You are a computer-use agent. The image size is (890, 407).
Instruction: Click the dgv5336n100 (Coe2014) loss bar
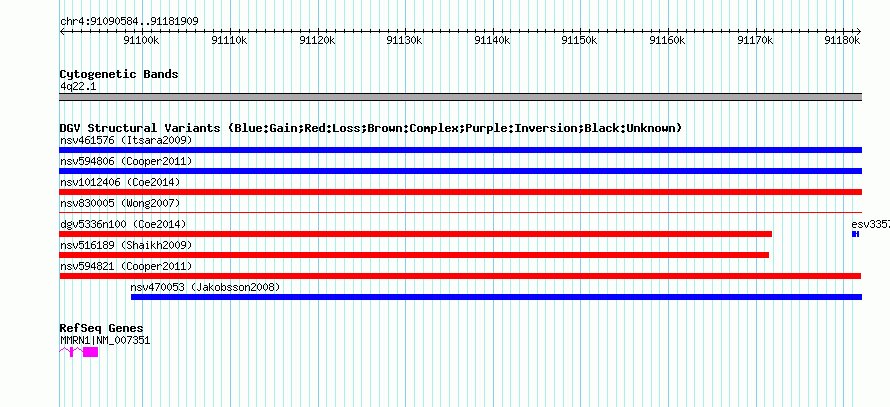(x=415, y=234)
